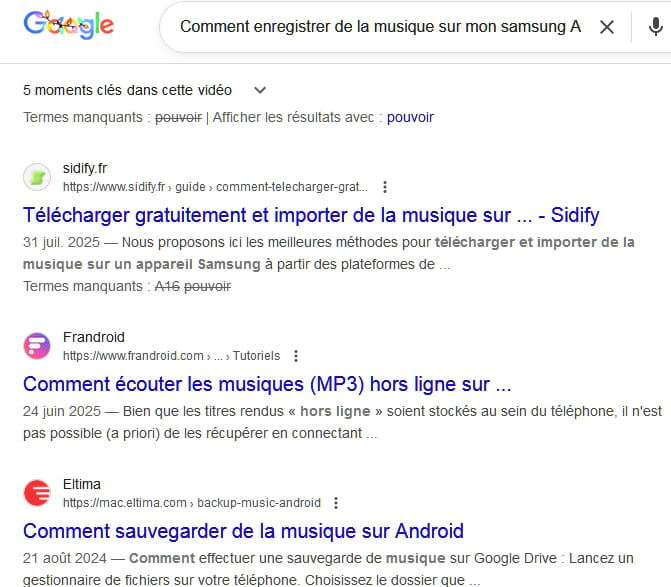The width and height of the screenshot is (671, 587).
Task: Show results with "pouvoir" link
Action: [x=410, y=117]
